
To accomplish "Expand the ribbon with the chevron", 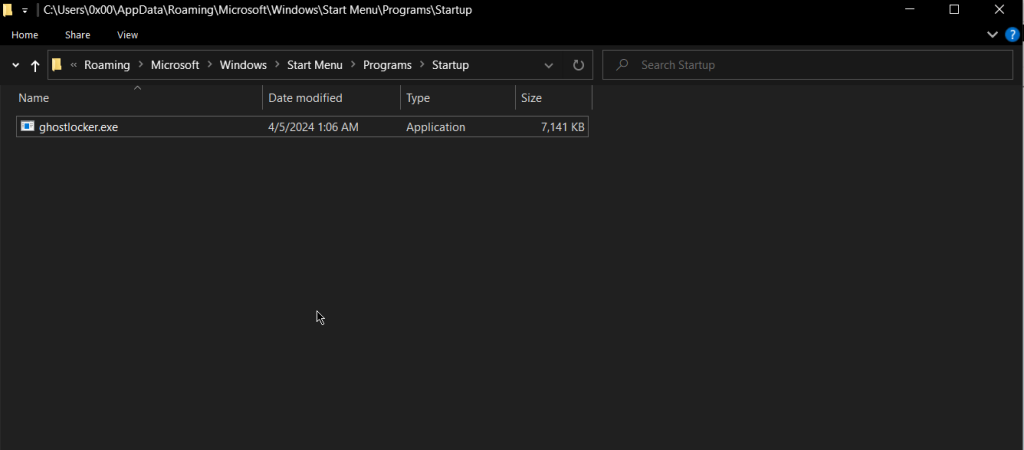I will (x=992, y=35).
